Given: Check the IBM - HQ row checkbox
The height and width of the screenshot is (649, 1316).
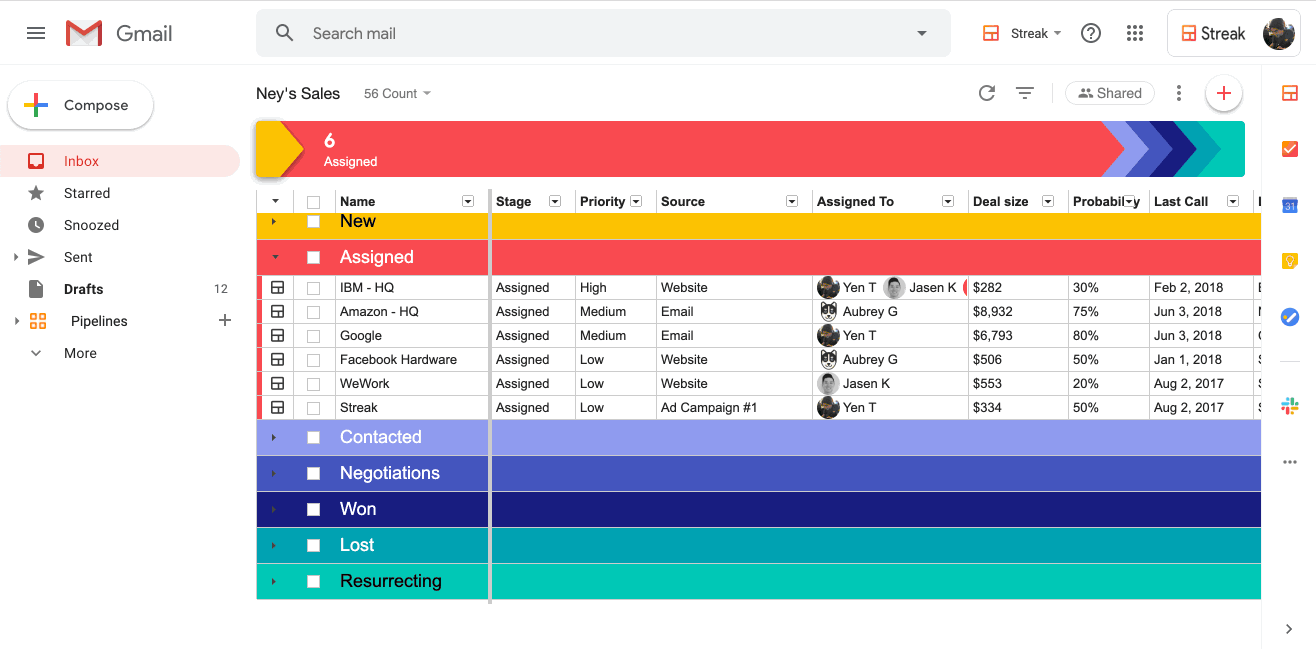Looking at the screenshot, I should tap(313, 288).
